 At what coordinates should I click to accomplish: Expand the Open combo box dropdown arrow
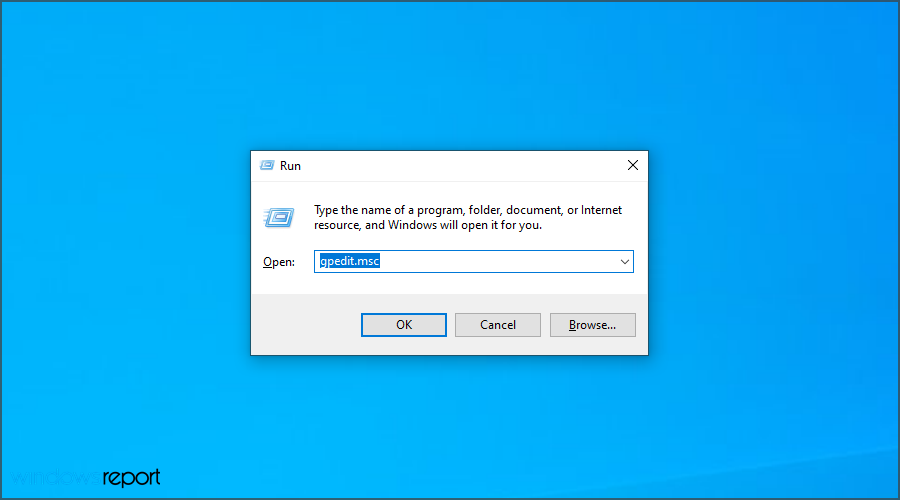click(x=624, y=262)
